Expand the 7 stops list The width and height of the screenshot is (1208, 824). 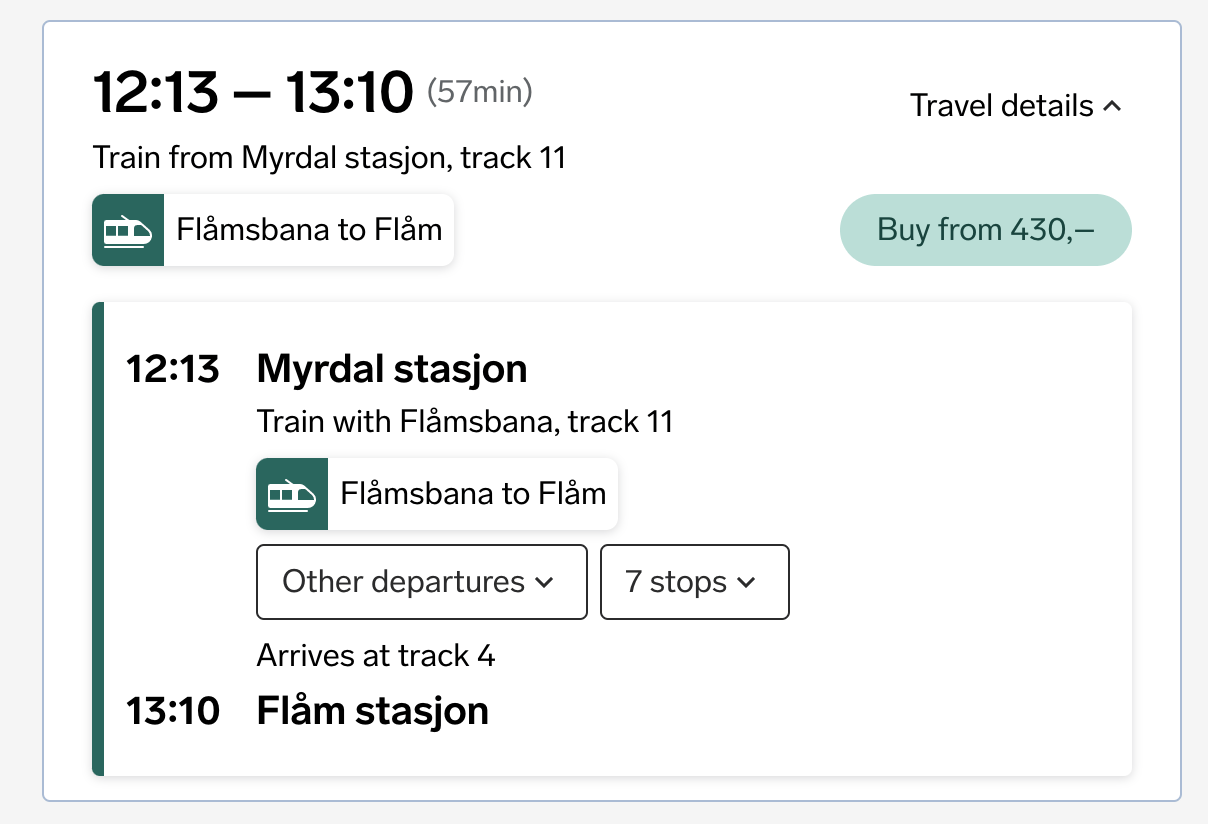click(x=695, y=582)
